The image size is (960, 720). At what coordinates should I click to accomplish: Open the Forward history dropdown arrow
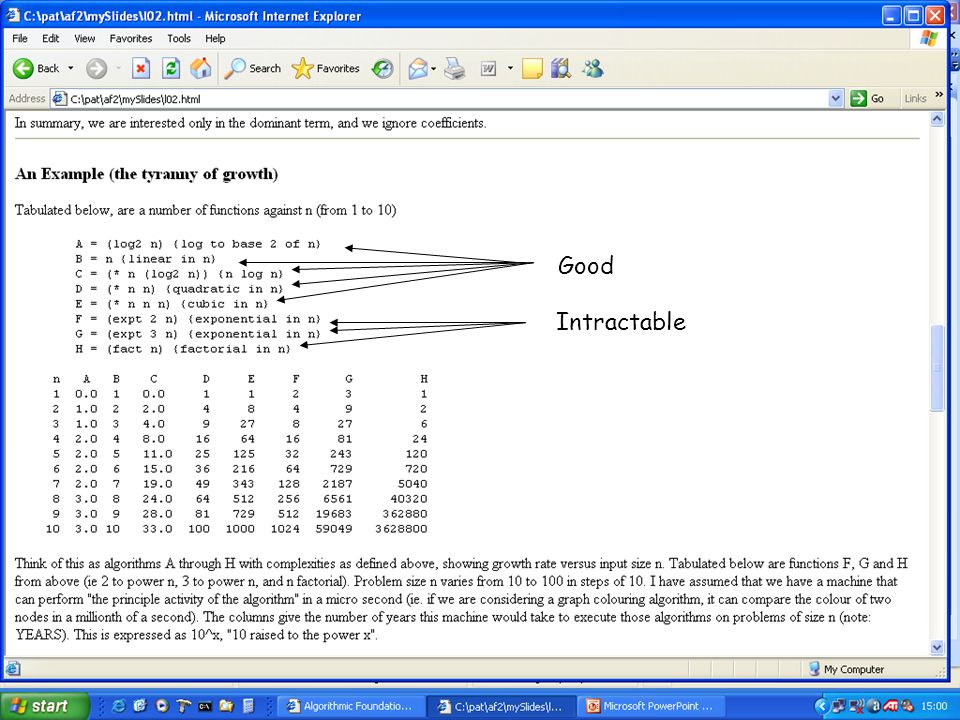click(x=118, y=69)
